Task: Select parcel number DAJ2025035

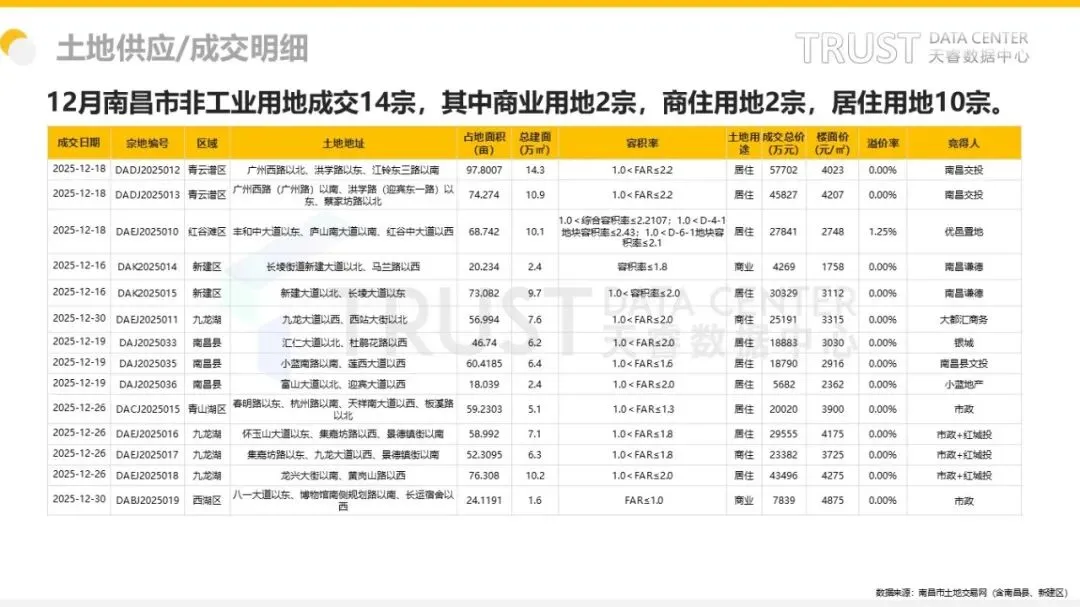Action: pos(147,363)
